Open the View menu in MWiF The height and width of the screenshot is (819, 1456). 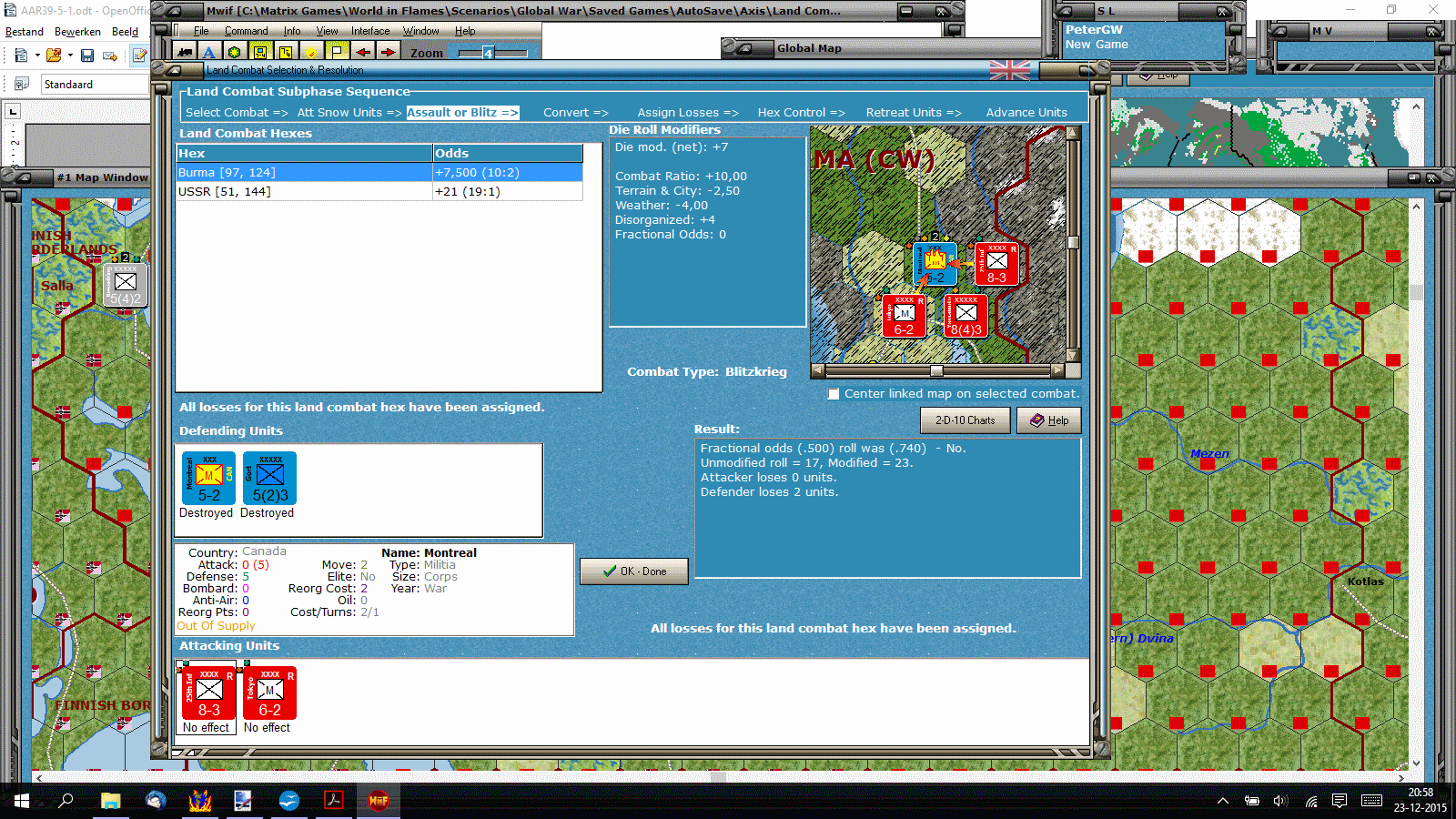[327, 31]
